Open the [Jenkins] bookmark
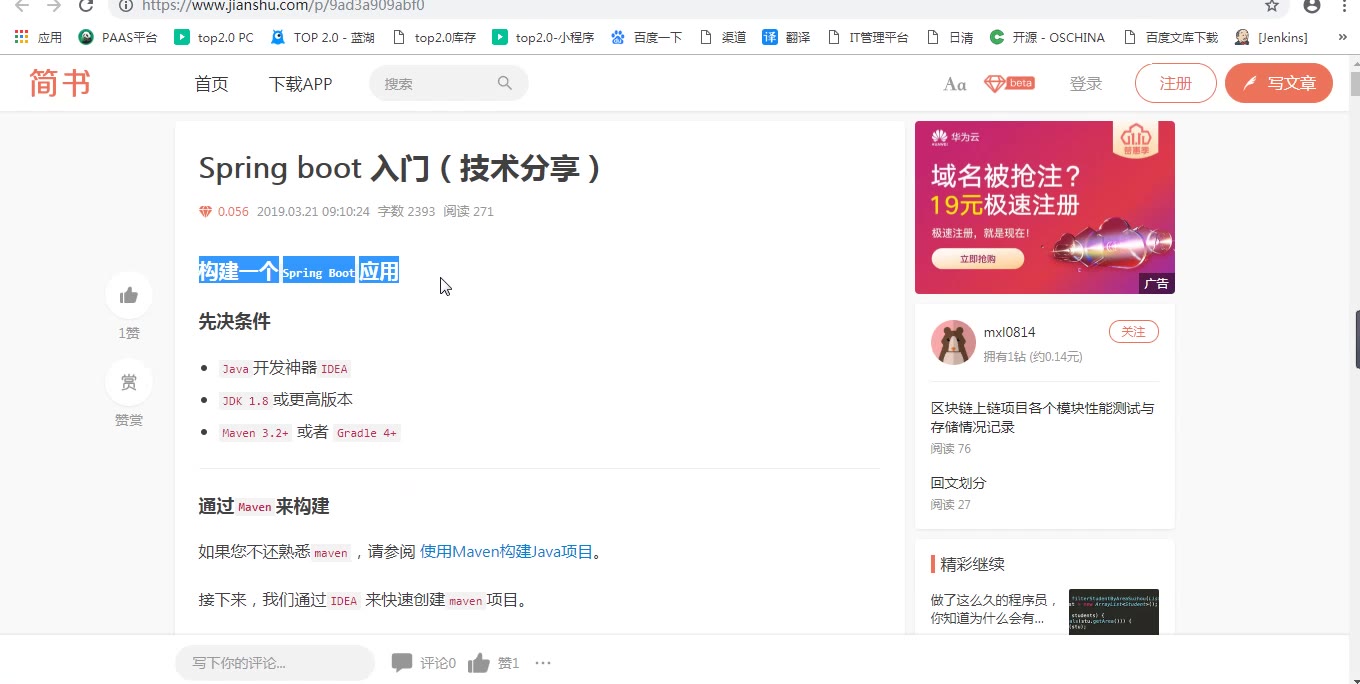The height and width of the screenshot is (684, 1360). tap(1271, 37)
